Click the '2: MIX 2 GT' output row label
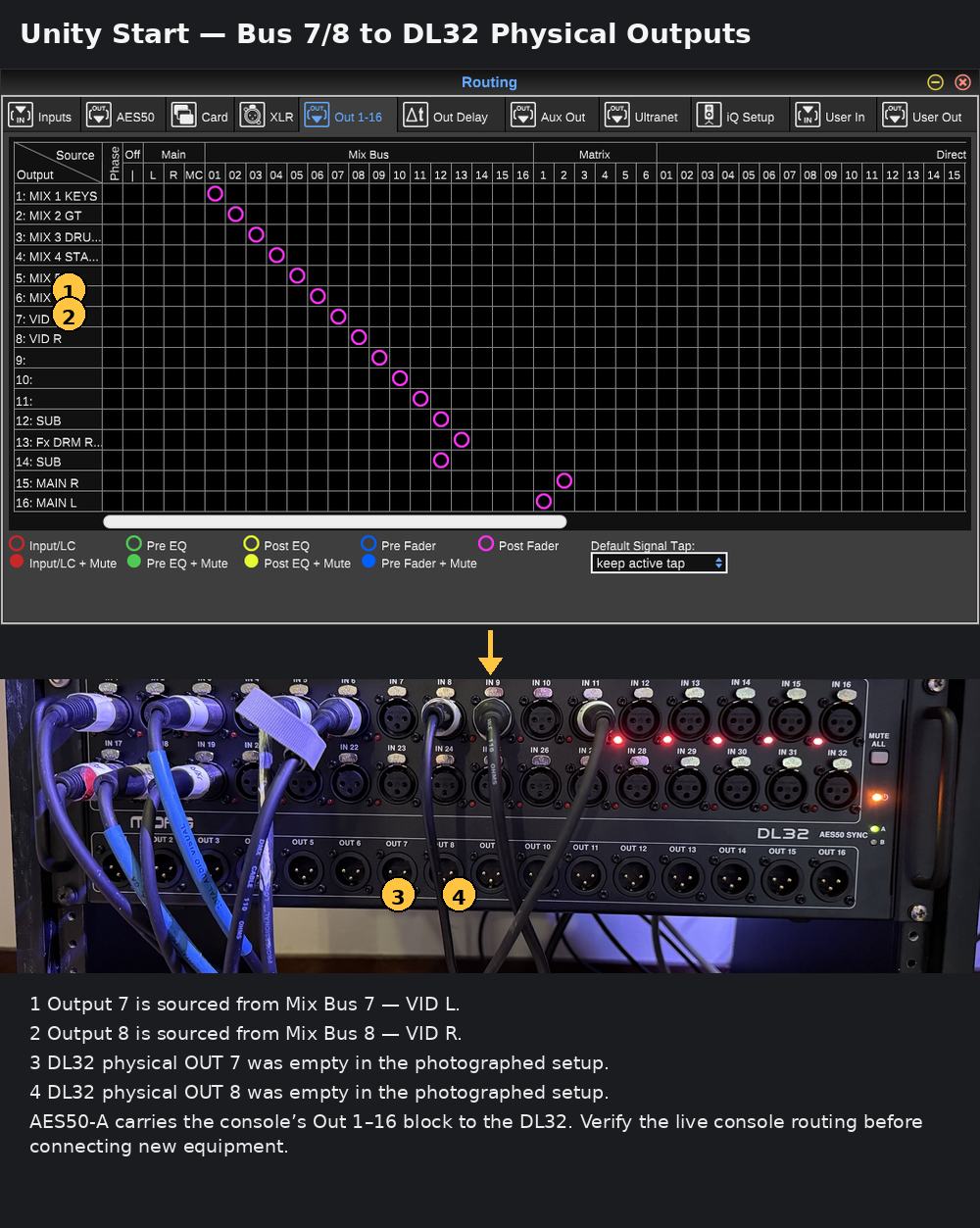980x1228 pixels. (58, 216)
